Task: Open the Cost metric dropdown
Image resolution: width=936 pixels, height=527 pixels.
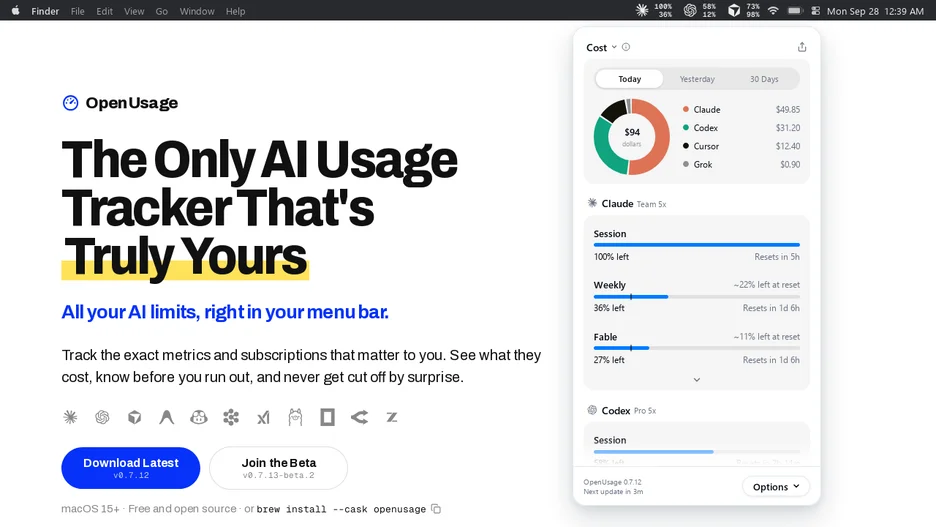Action: 601,48
